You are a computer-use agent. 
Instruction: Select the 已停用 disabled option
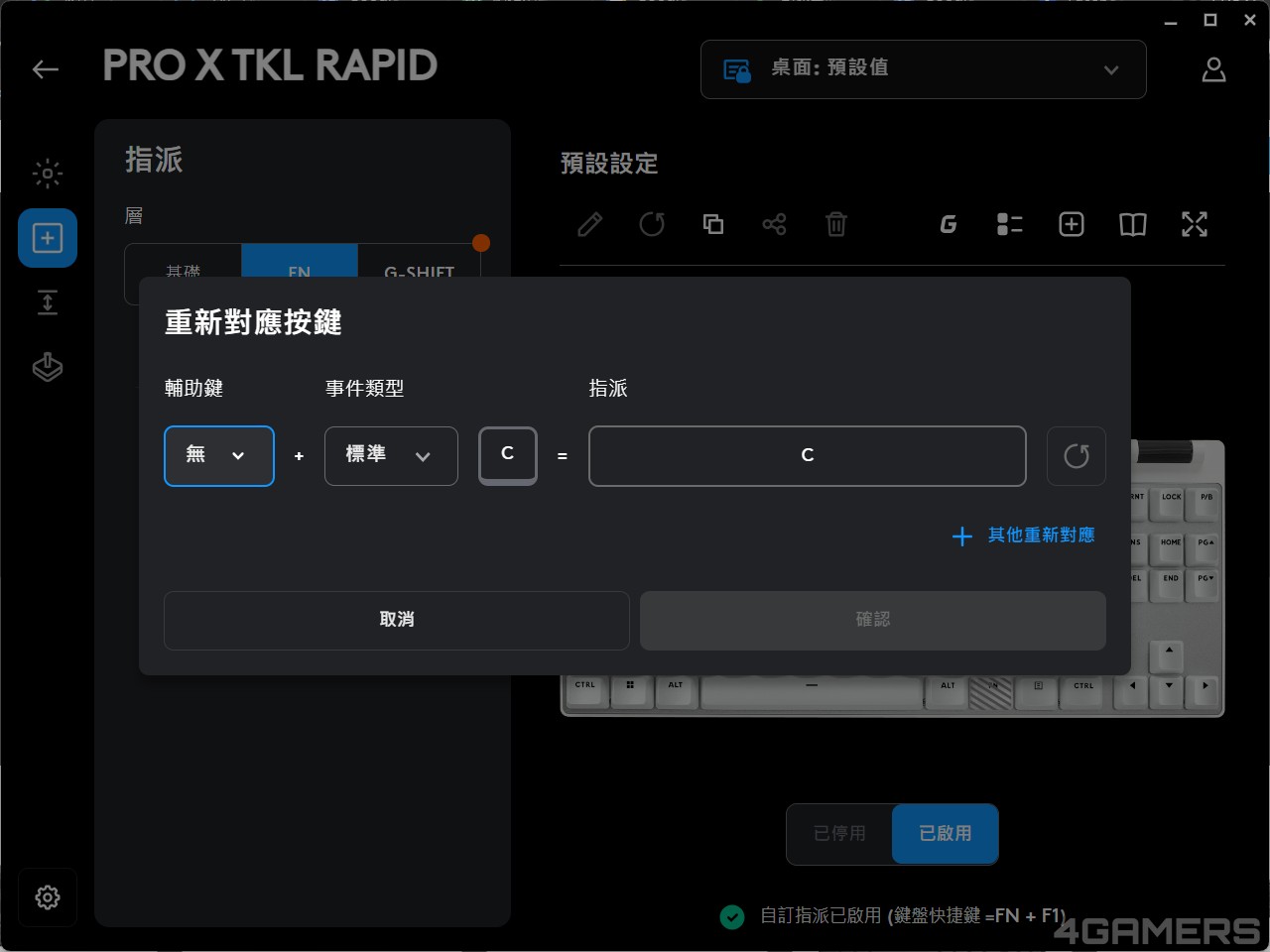click(840, 834)
